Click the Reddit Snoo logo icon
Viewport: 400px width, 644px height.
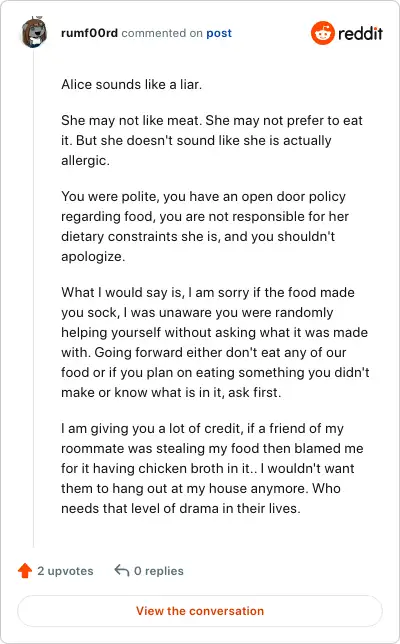coord(322,33)
